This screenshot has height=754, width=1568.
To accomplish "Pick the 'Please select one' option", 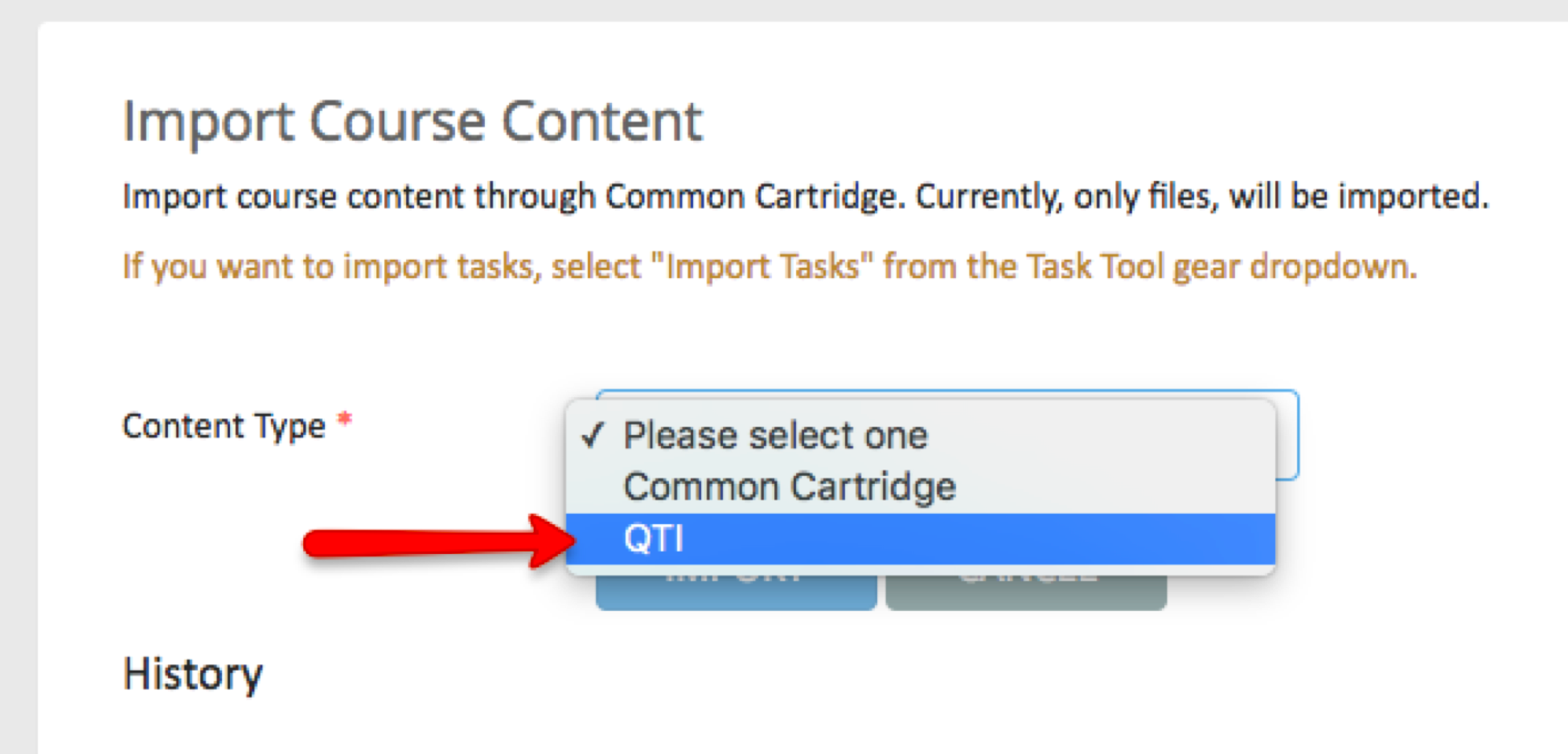I will pos(775,436).
